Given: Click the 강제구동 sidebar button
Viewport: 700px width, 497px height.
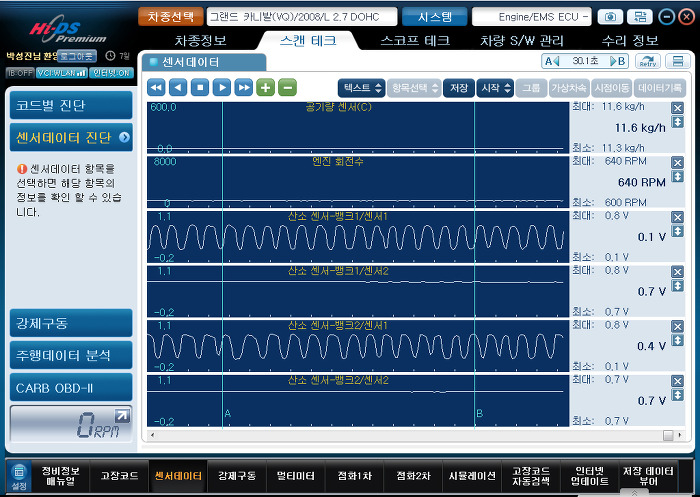Looking at the screenshot, I should [x=70, y=323].
